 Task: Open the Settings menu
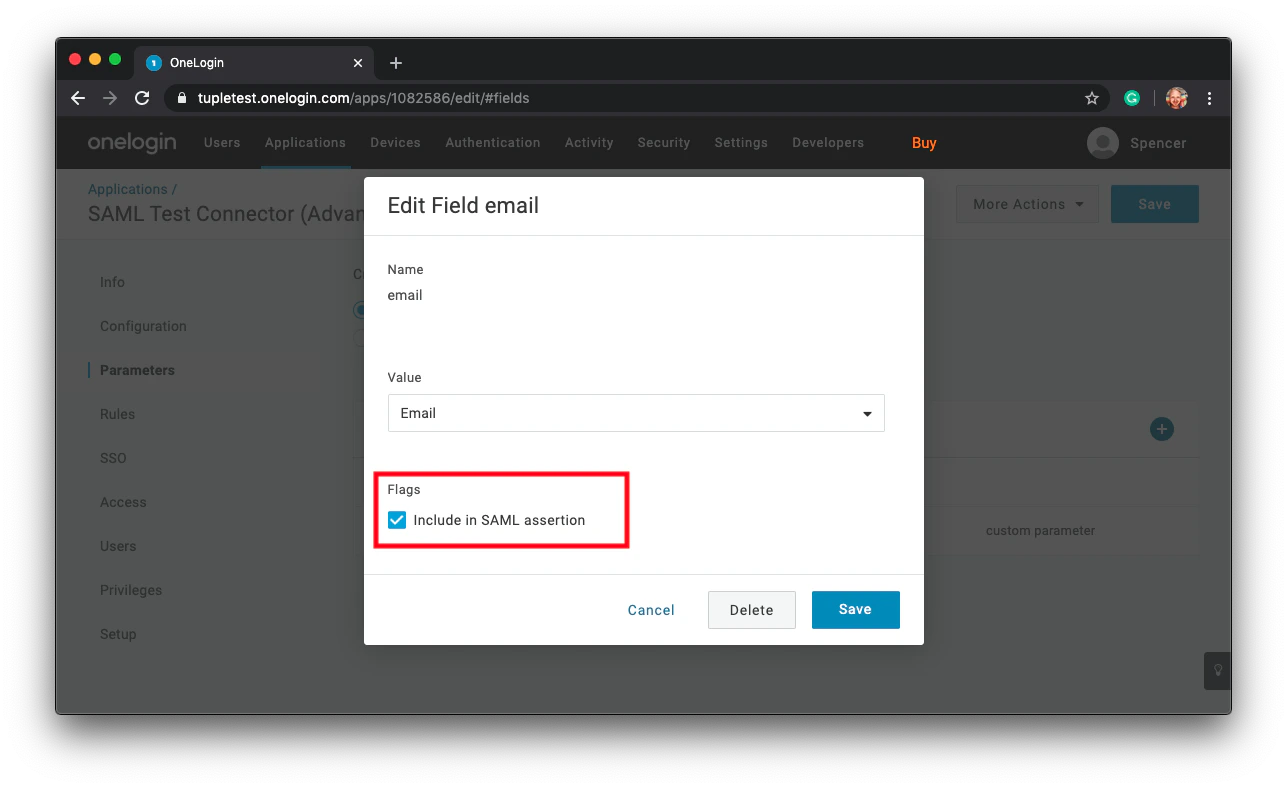click(741, 143)
